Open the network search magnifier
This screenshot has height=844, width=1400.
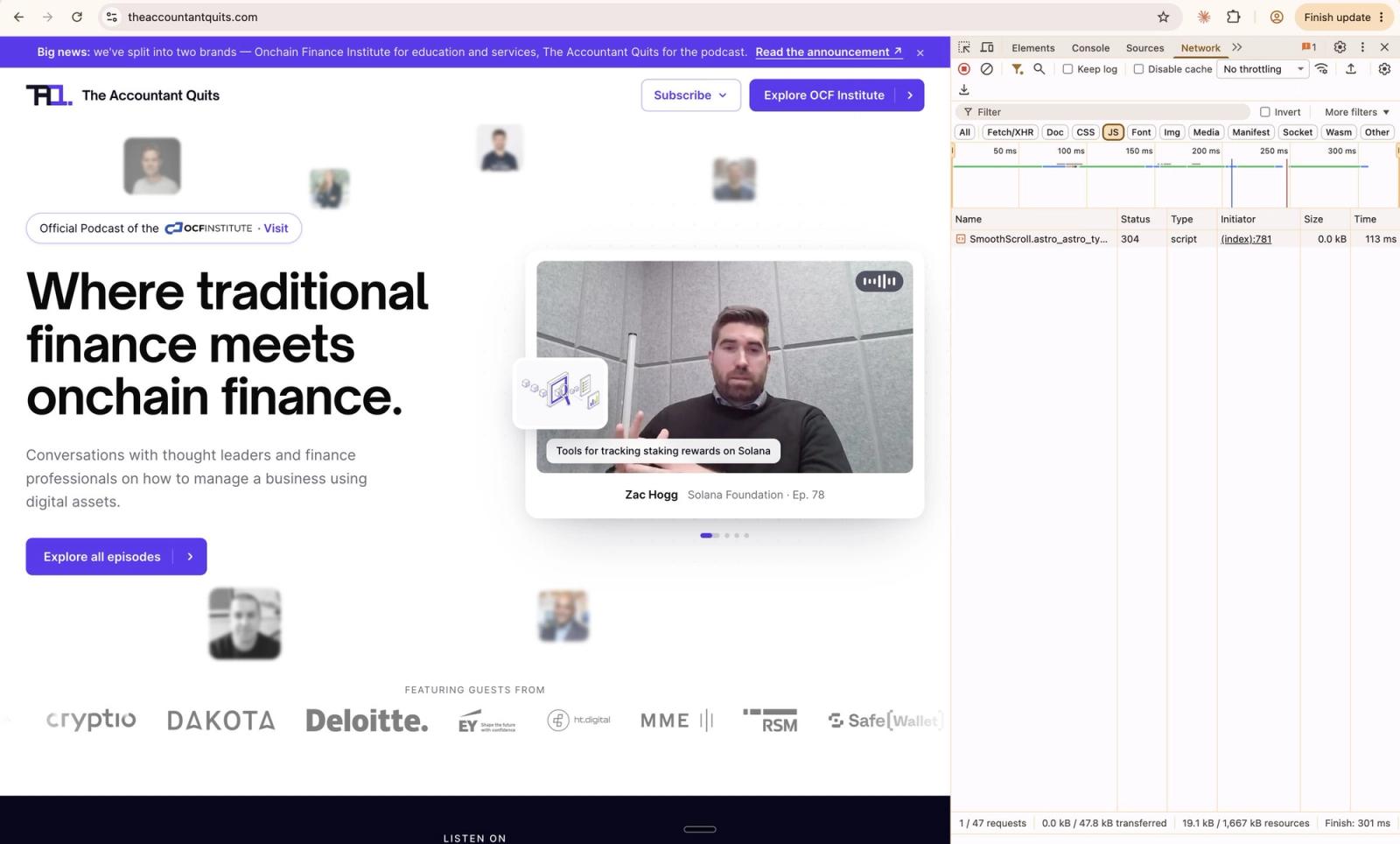tap(1039, 69)
